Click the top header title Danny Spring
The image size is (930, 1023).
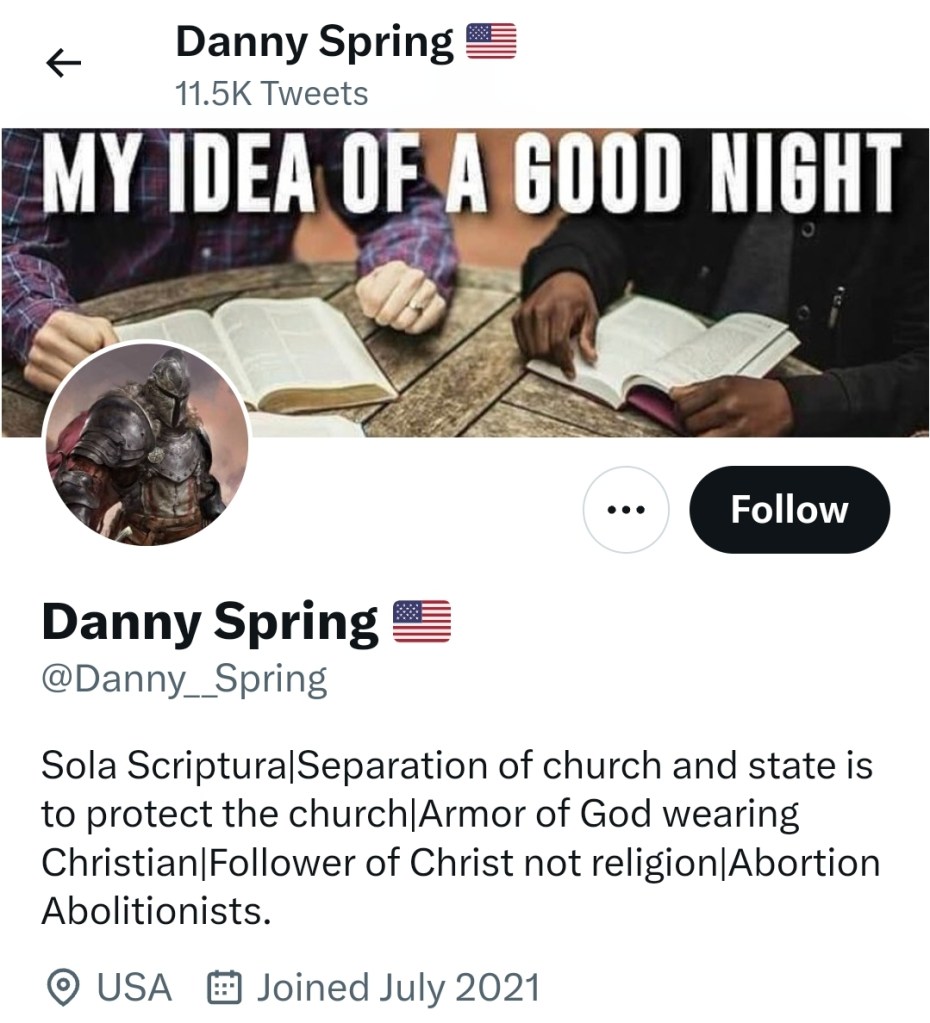tap(315, 42)
